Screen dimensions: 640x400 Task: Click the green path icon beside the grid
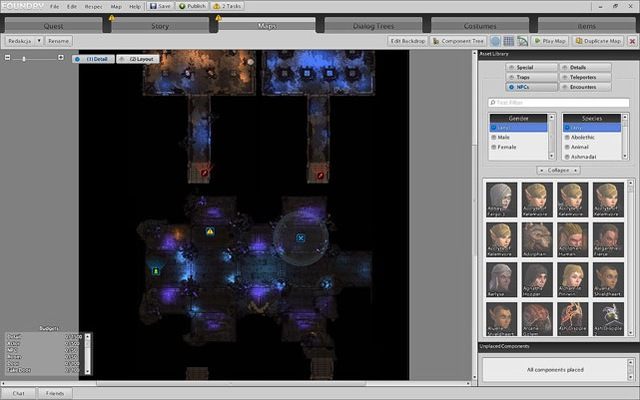click(522, 41)
